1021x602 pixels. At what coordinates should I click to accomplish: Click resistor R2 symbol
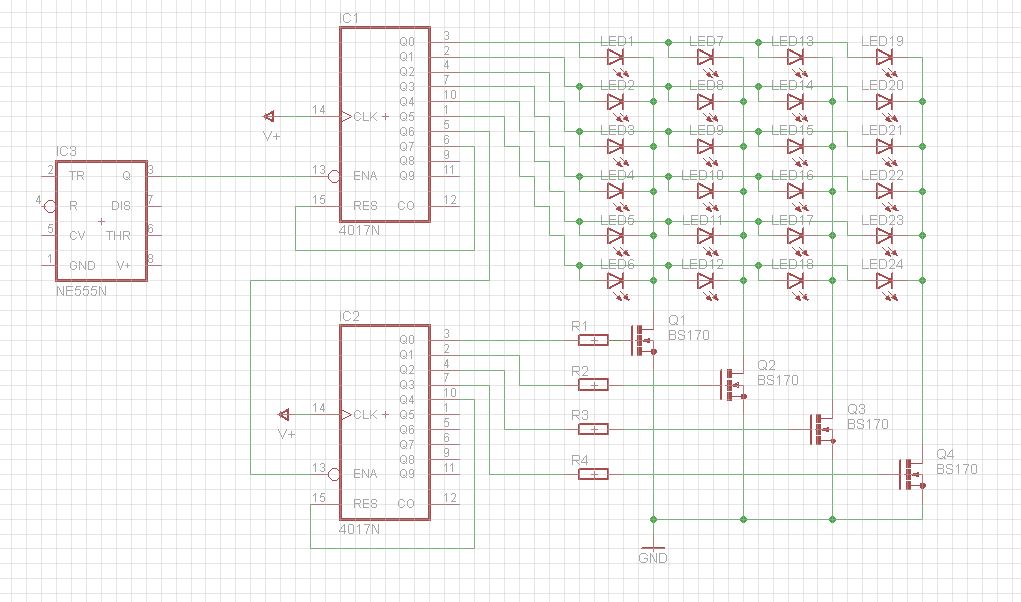pyautogui.click(x=594, y=384)
